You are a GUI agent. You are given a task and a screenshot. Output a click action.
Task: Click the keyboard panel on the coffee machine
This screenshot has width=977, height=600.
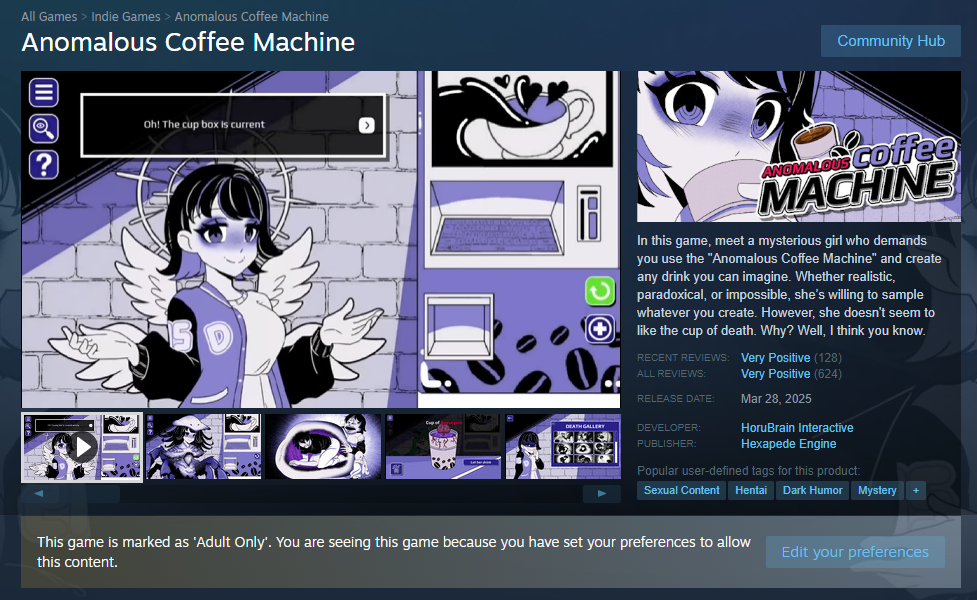pos(497,219)
